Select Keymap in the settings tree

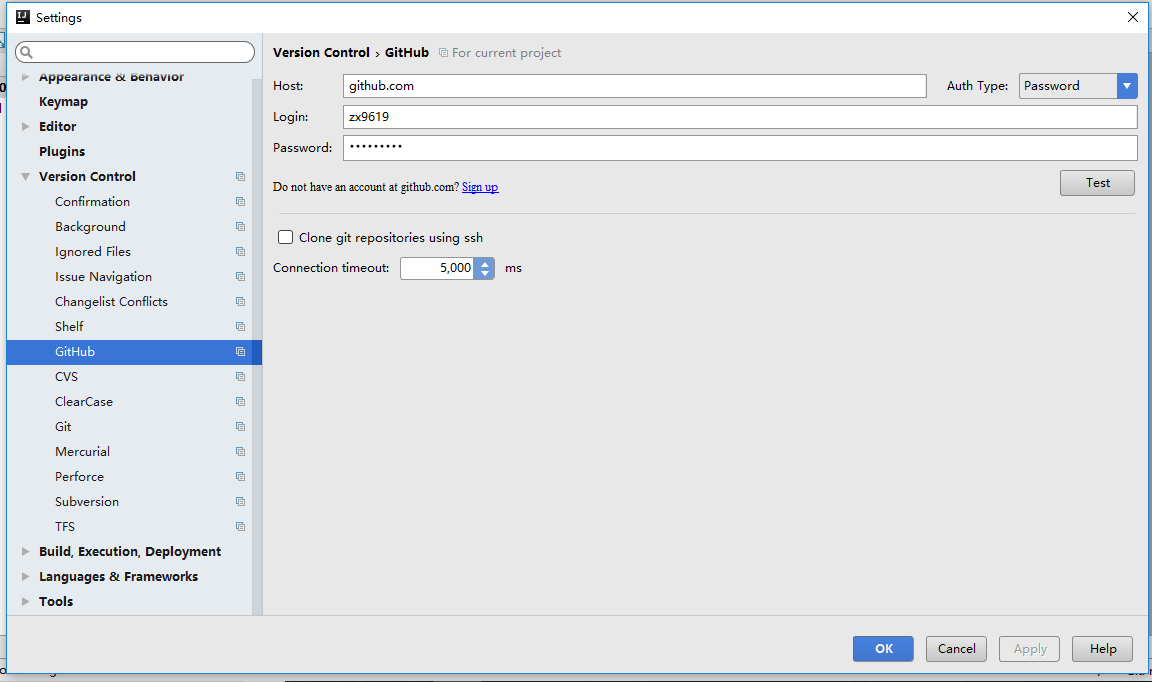point(63,102)
